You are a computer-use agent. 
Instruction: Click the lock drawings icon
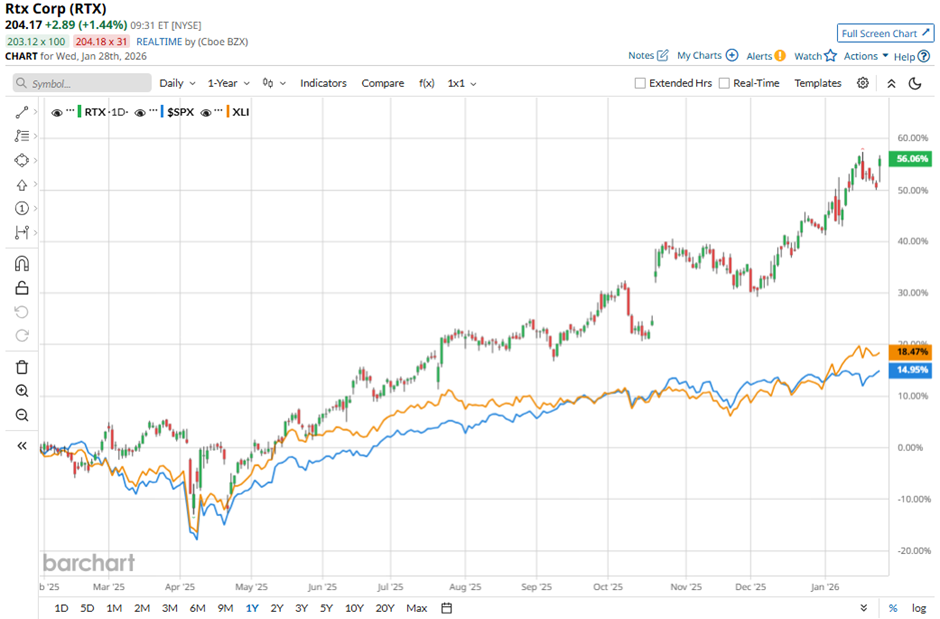coord(21,288)
